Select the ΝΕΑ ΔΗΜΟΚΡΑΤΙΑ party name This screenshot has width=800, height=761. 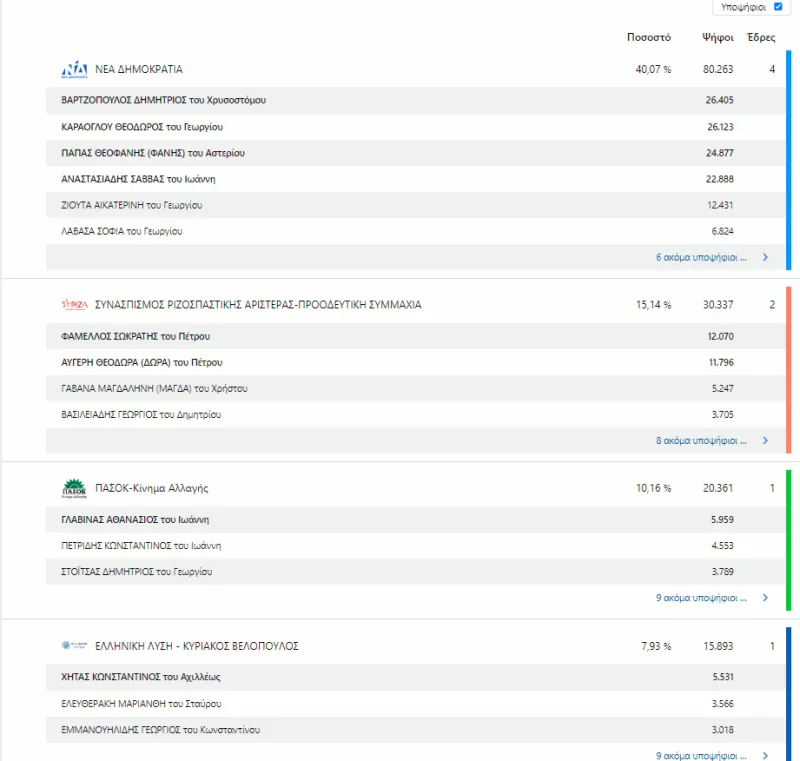click(x=139, y=69)
